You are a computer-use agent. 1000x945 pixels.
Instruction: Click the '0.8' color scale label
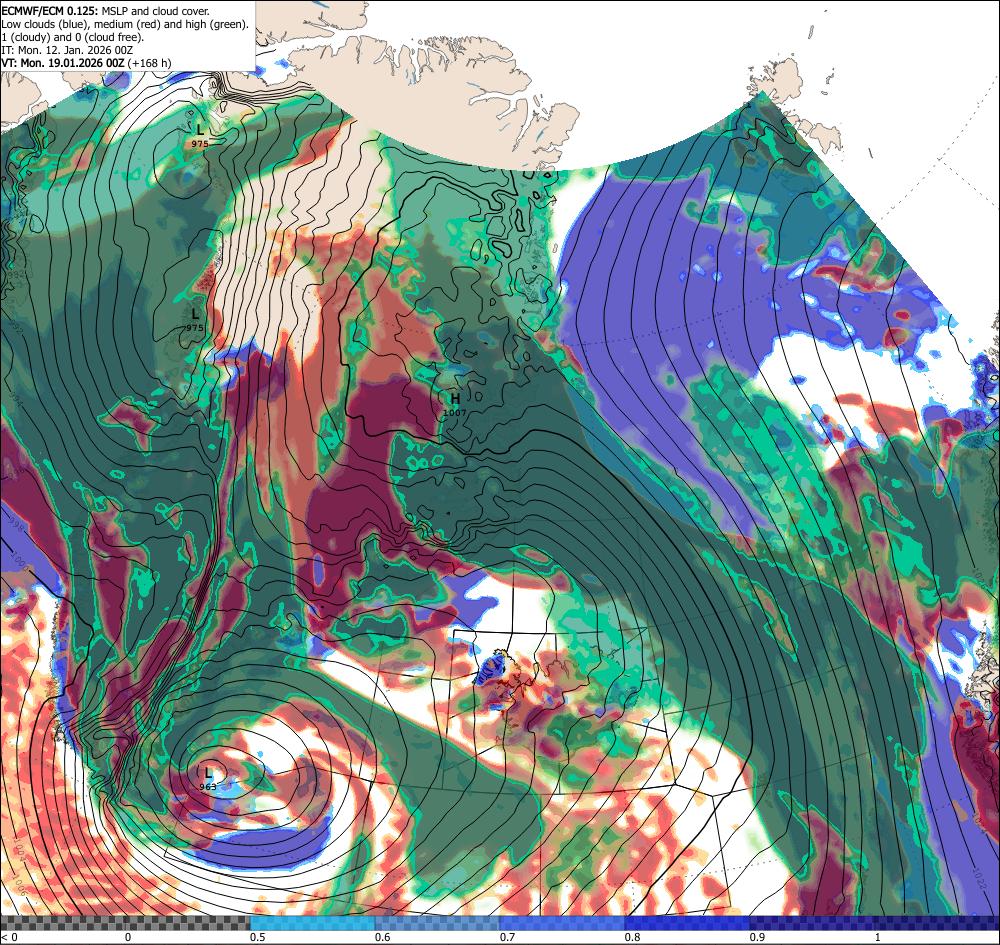coord(633,937)
